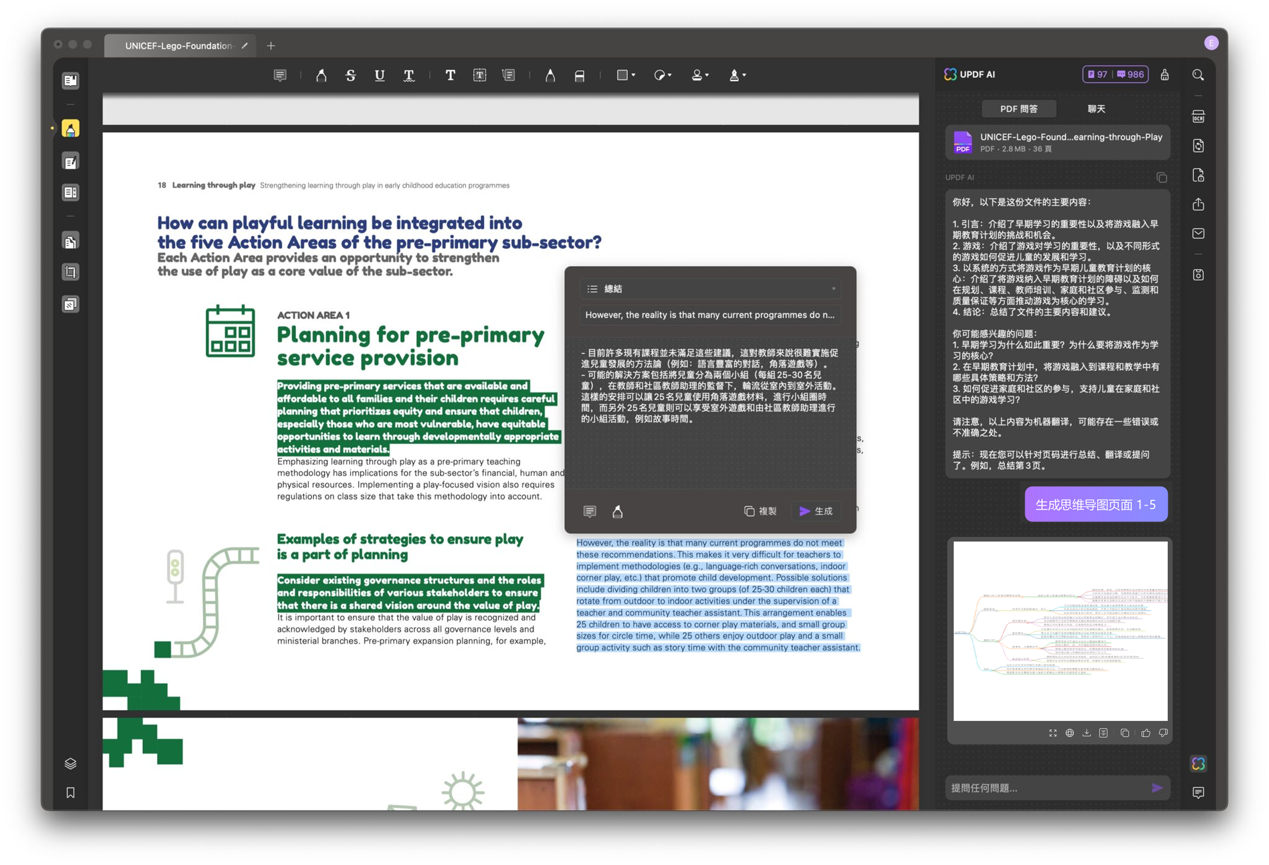The width and height of the screenshot is (1269, 865).
Task: Expand the mind map to fullscreen
Action: tap(1053, 733)
